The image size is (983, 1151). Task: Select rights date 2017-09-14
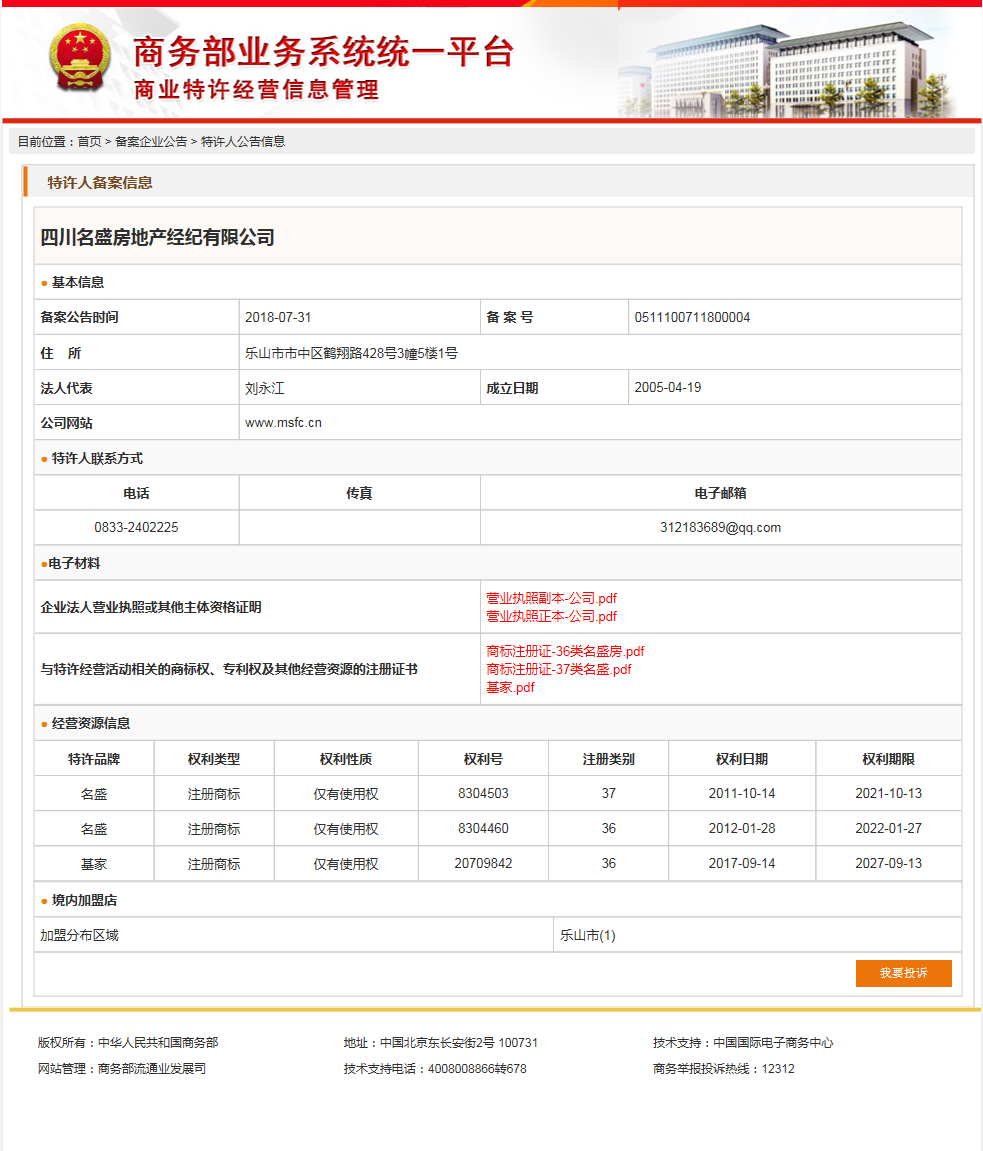point(742,864)
